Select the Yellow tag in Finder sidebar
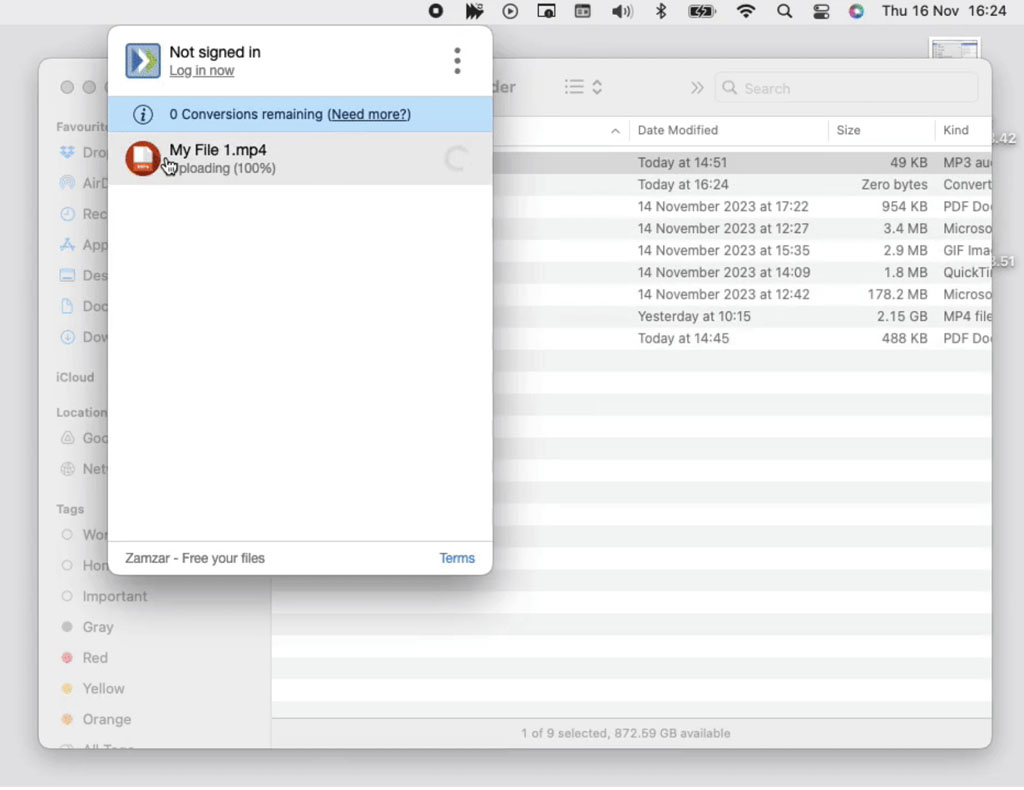 (93, 689)
